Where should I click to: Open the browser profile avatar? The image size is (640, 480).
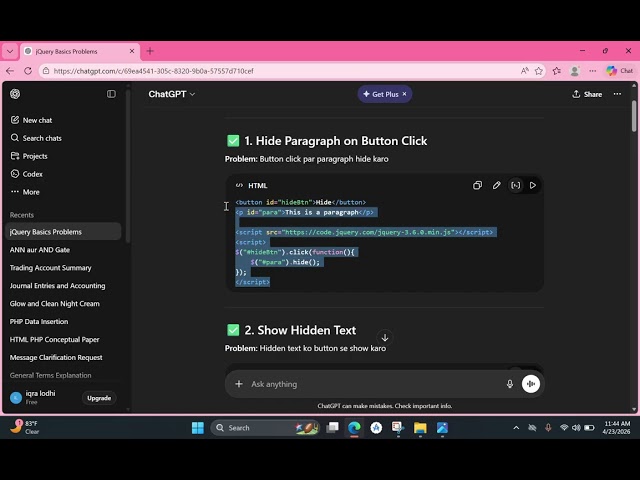coord(575,71)
